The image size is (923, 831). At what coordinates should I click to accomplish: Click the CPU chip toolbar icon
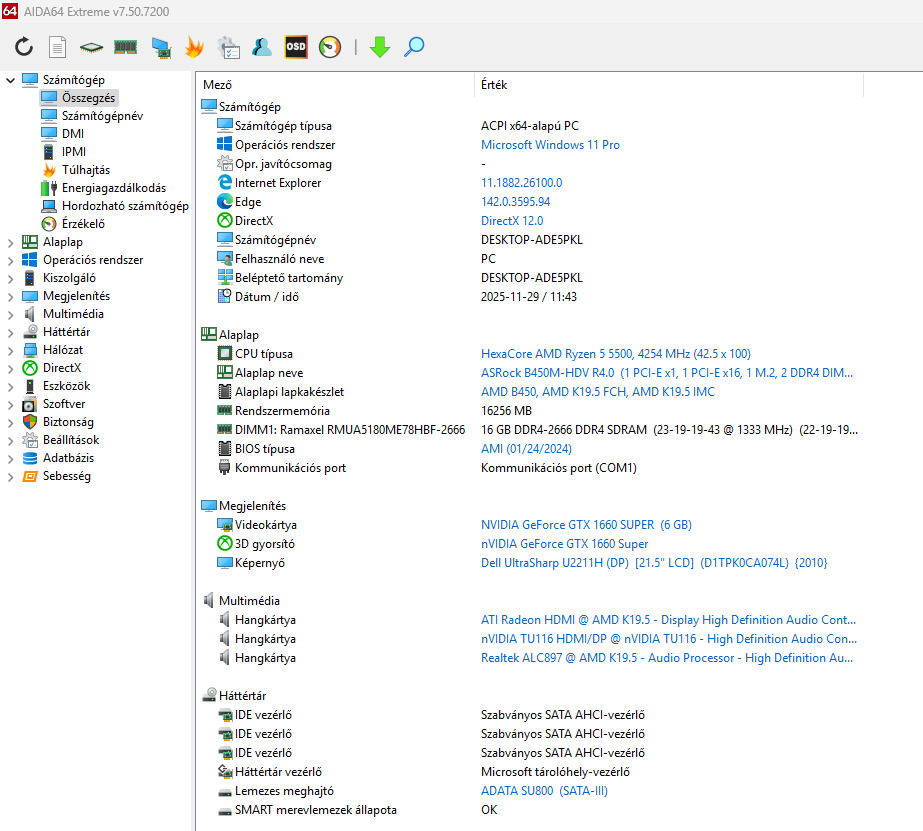(91, 47)
